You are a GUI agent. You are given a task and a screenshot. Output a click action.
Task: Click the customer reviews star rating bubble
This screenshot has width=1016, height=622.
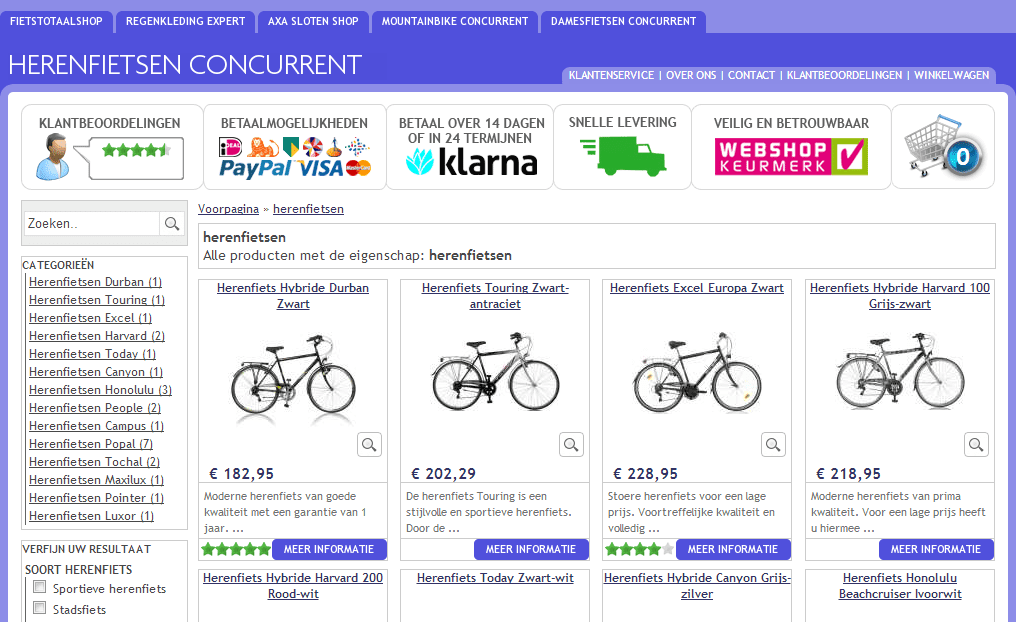pos(136,157)
